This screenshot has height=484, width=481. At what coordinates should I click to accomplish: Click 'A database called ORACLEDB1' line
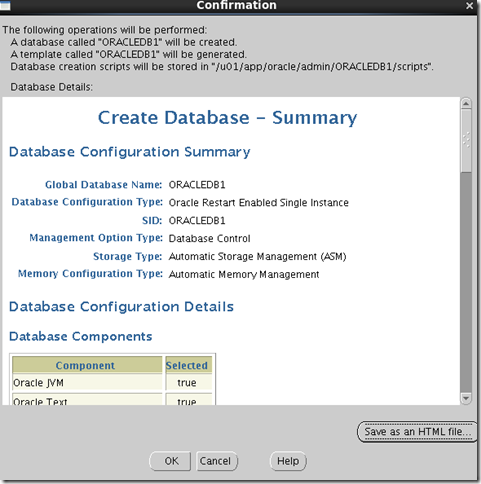point(124,42)
